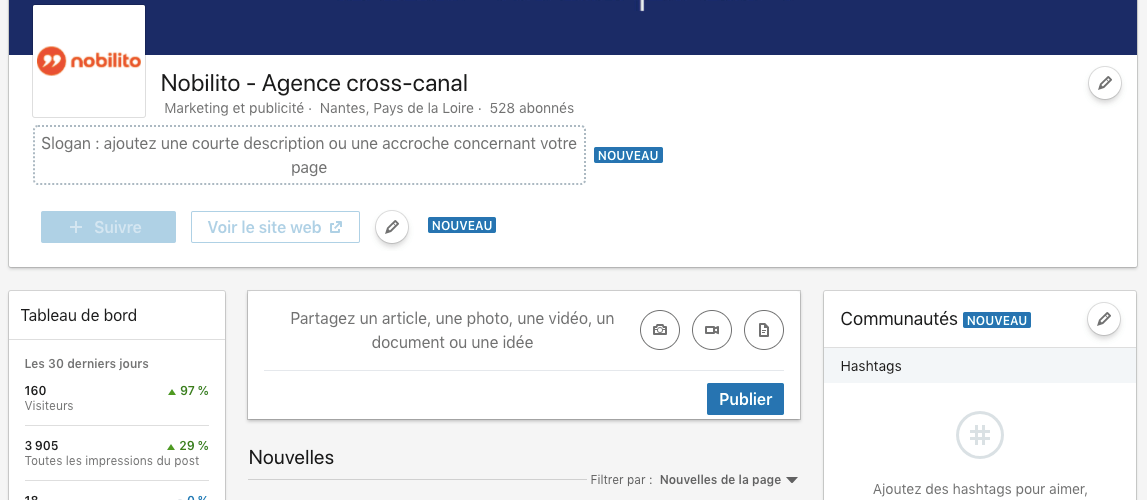Click the document icon to upload a file

(764, 330)
